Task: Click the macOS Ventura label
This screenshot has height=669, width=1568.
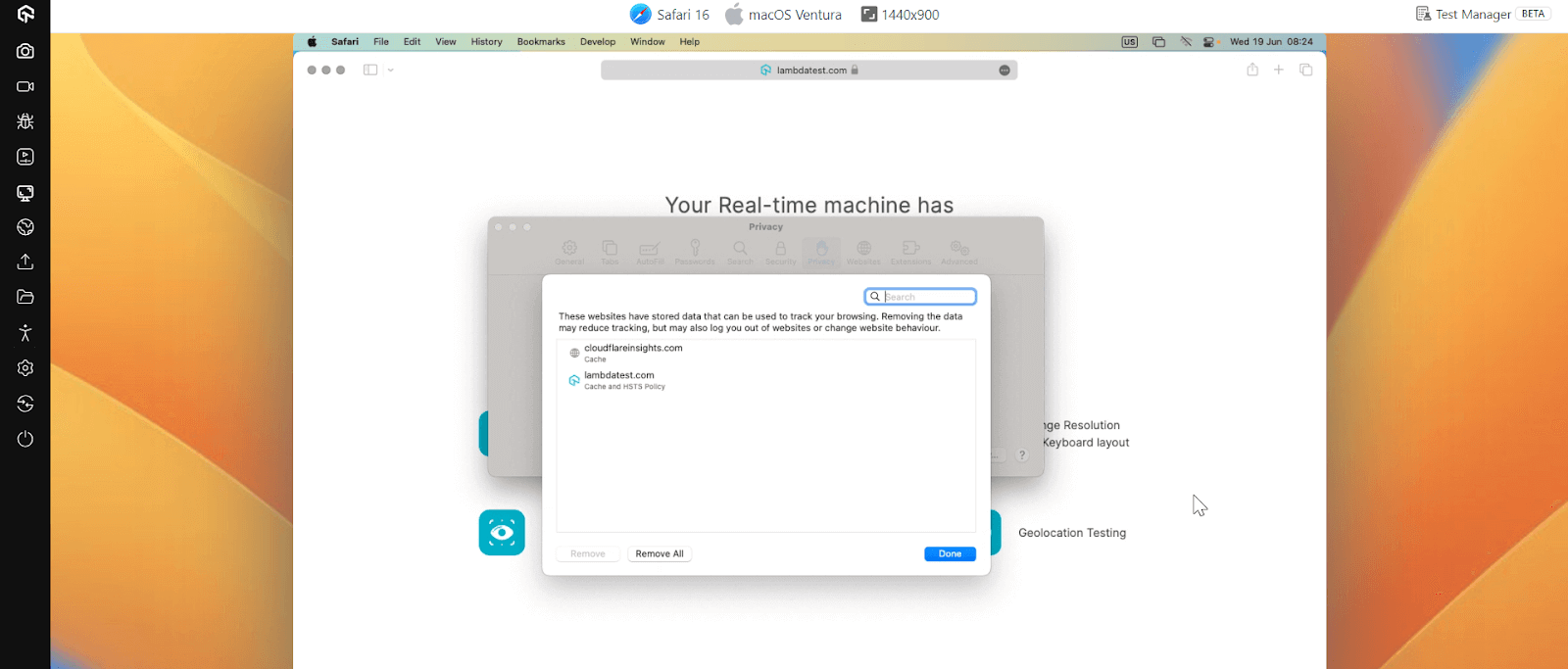Action: 783,14
